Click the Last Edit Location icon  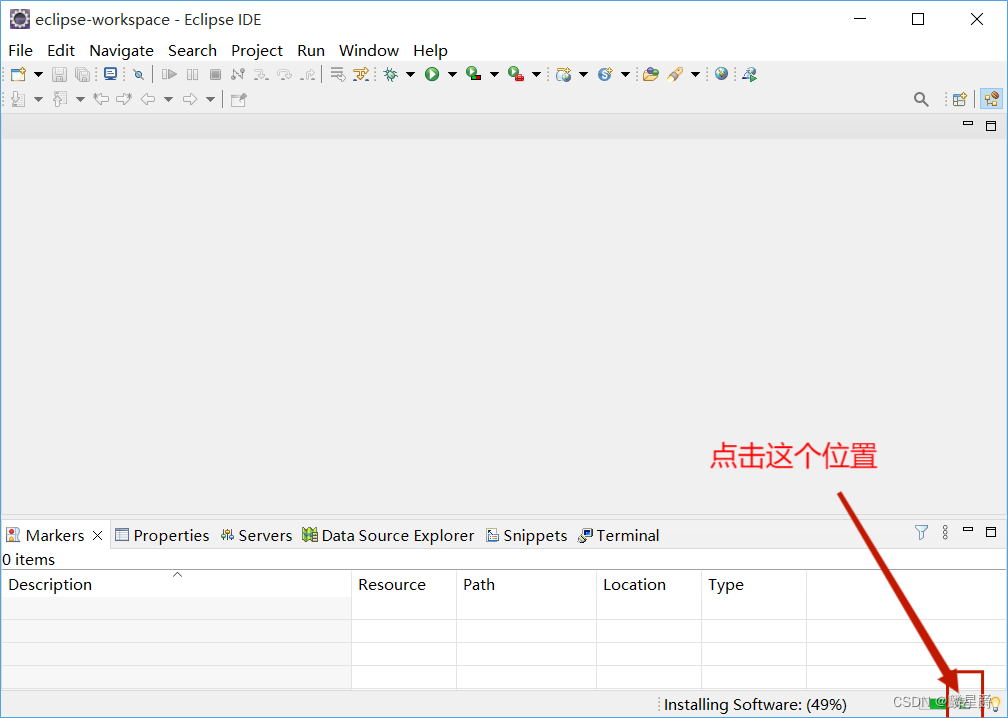101,99
